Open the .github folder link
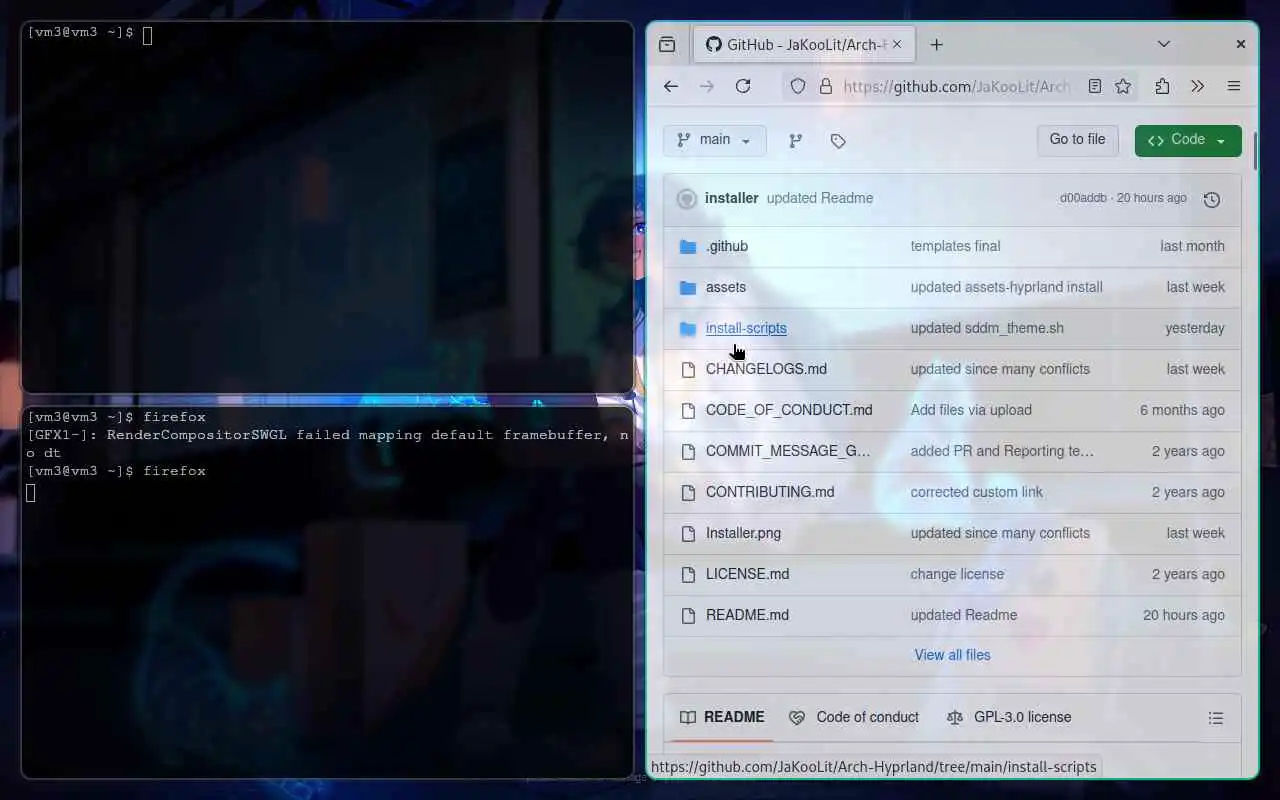The width and height of the screenshot is (1280, 800). pos(727,246)
